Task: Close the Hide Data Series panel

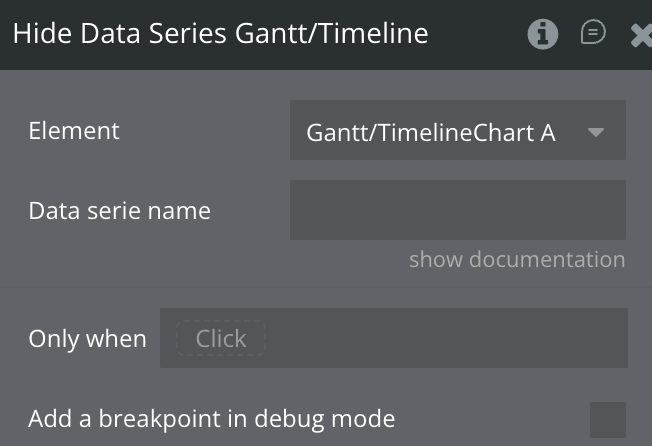Action: tap(642, 35)
